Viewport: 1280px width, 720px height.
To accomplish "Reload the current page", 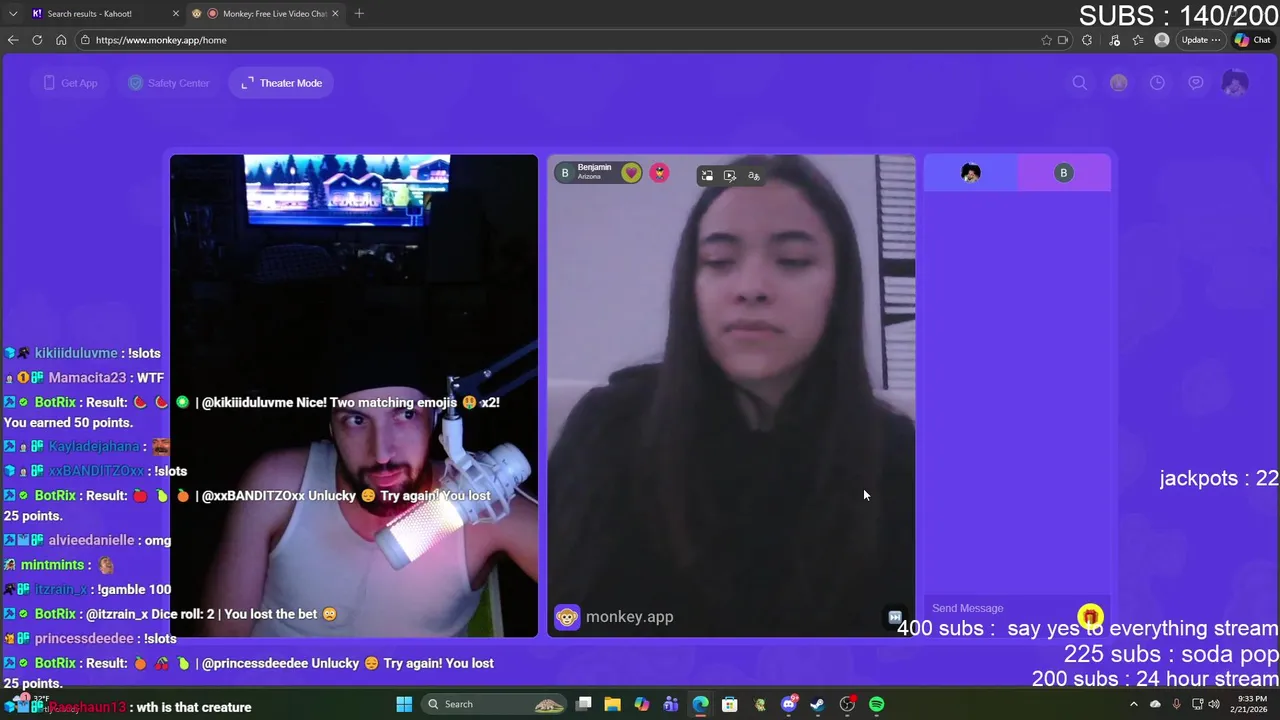I will 37,40.
